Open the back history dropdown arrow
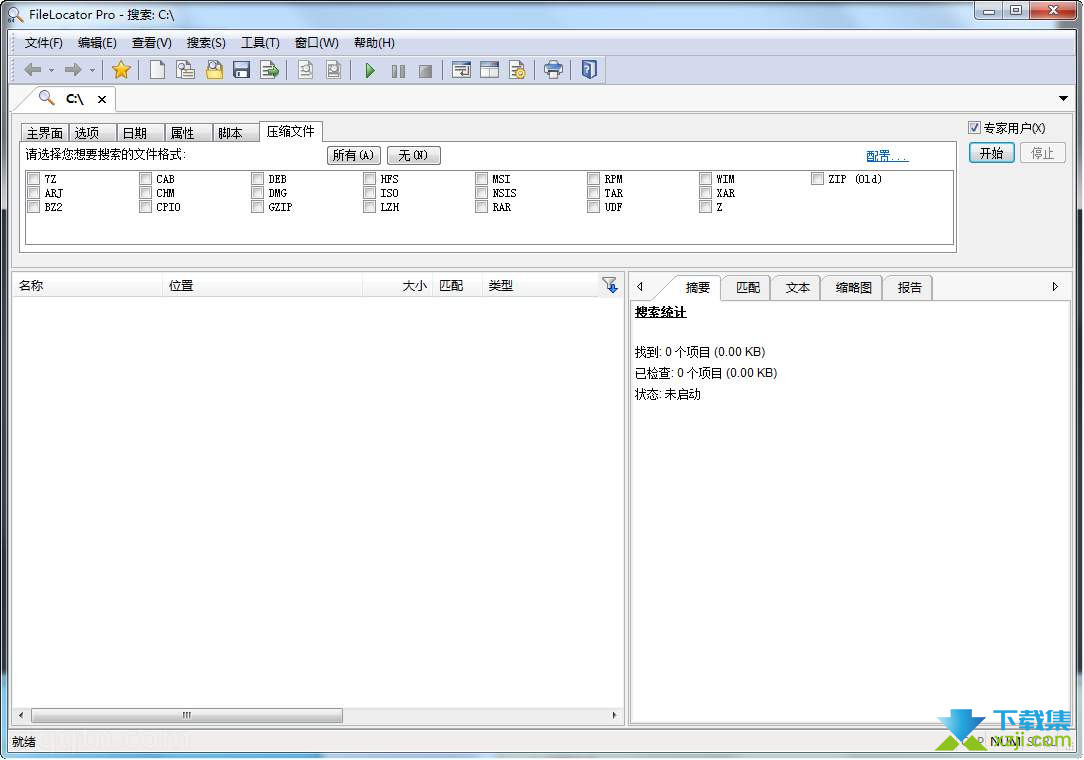 (51, 71)
